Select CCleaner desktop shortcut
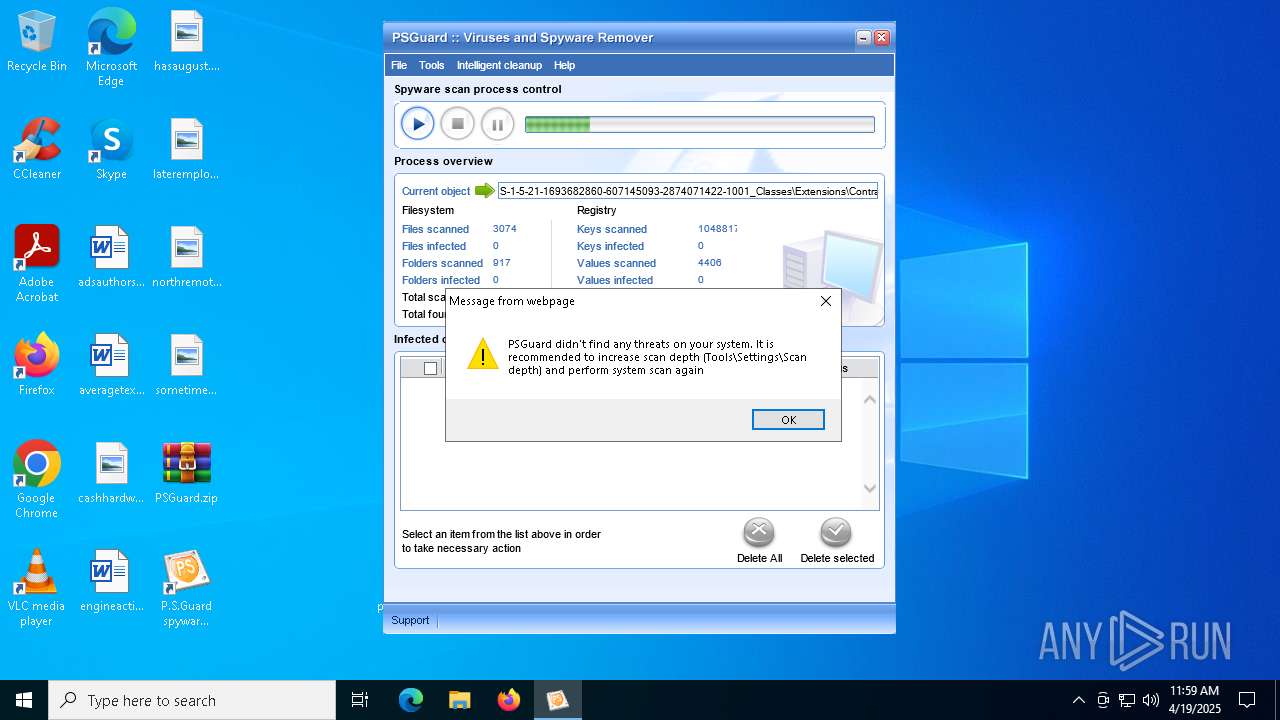 [x=37, y=150]
